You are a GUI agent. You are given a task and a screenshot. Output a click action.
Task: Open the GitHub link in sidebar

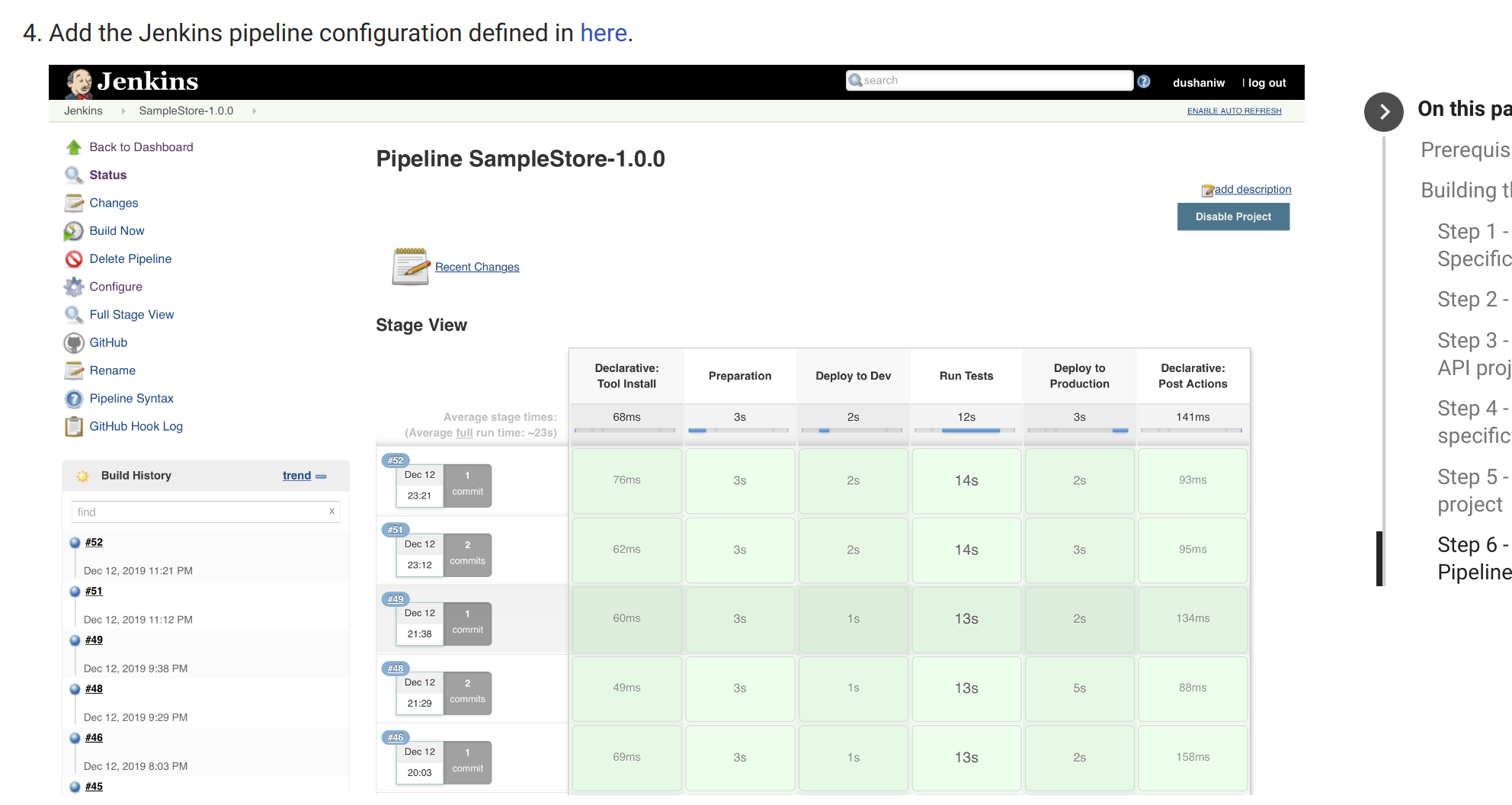click(108, 343)
